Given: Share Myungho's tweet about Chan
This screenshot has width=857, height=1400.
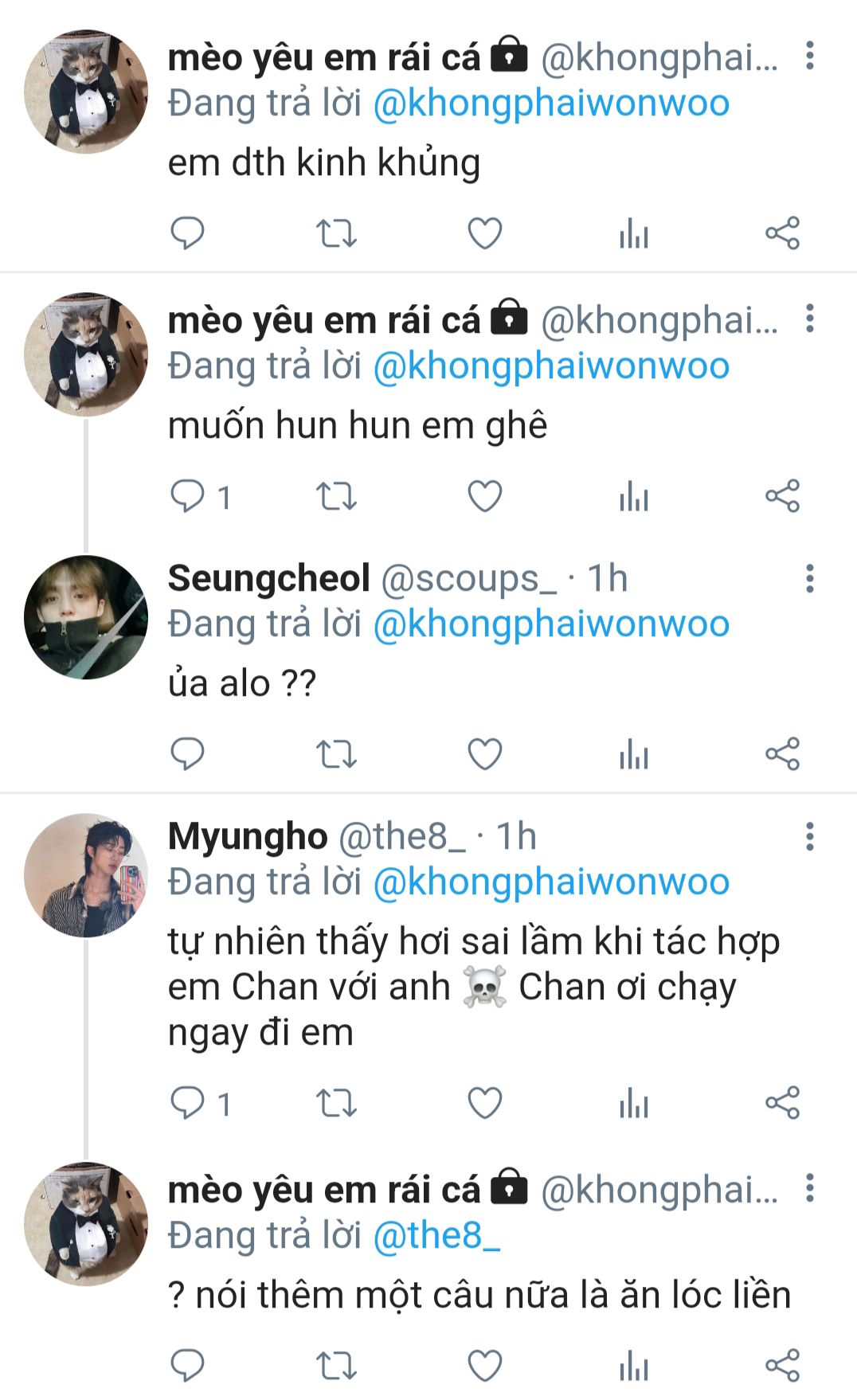Looking at the screenshot, I should click(x=782, y=1102).
